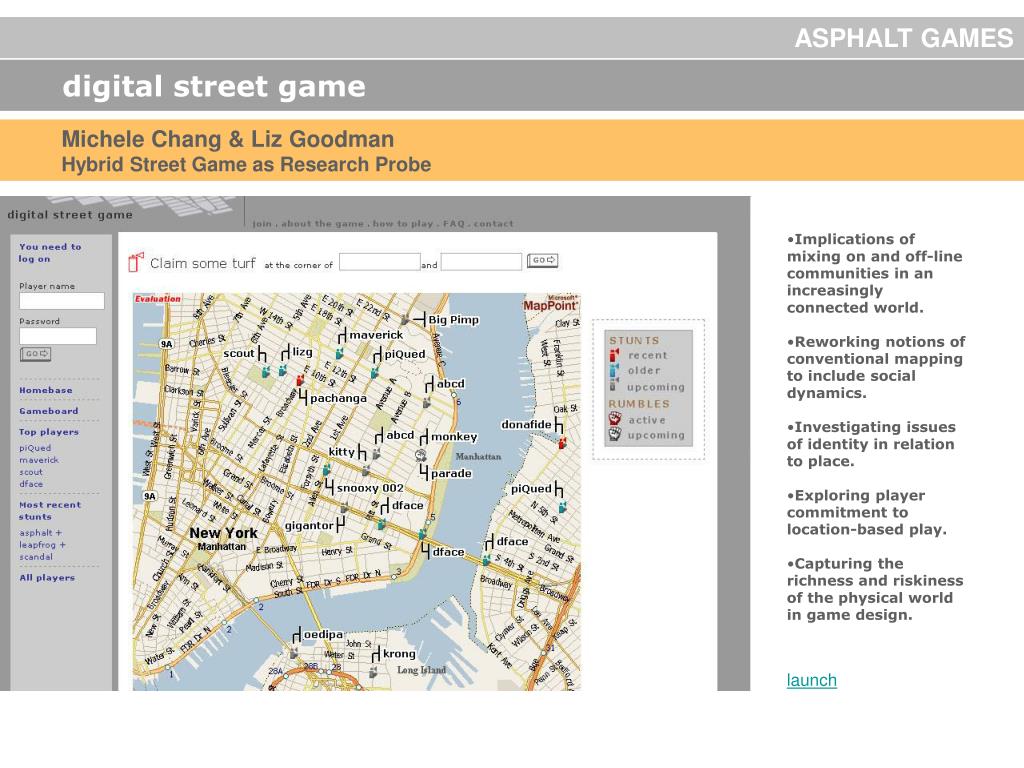Focus the second street field after and
Screen dimensions: 1024x768
point(481,262)
